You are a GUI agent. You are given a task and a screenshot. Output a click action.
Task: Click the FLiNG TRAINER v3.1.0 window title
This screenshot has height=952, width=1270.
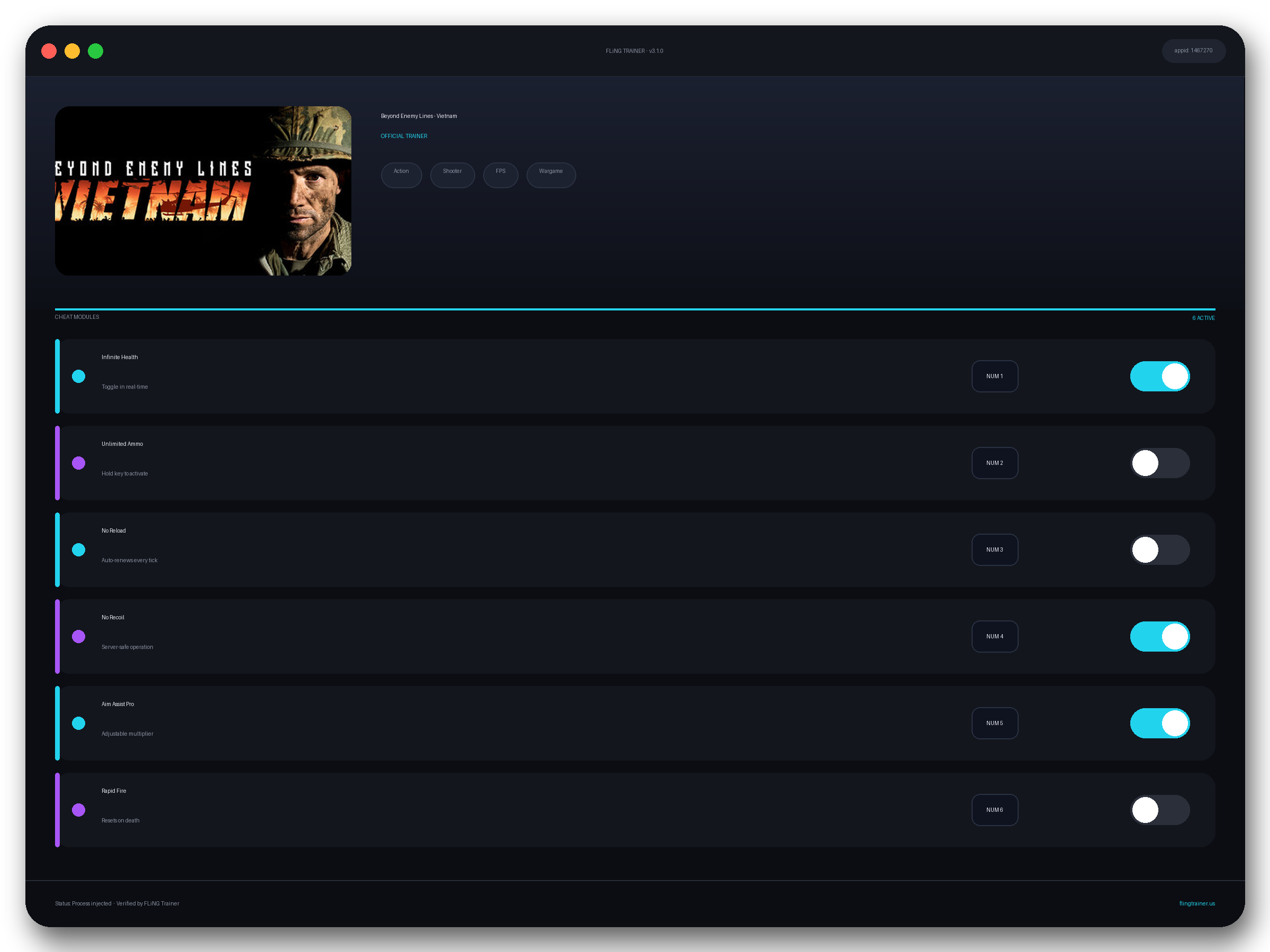point(634,51)
